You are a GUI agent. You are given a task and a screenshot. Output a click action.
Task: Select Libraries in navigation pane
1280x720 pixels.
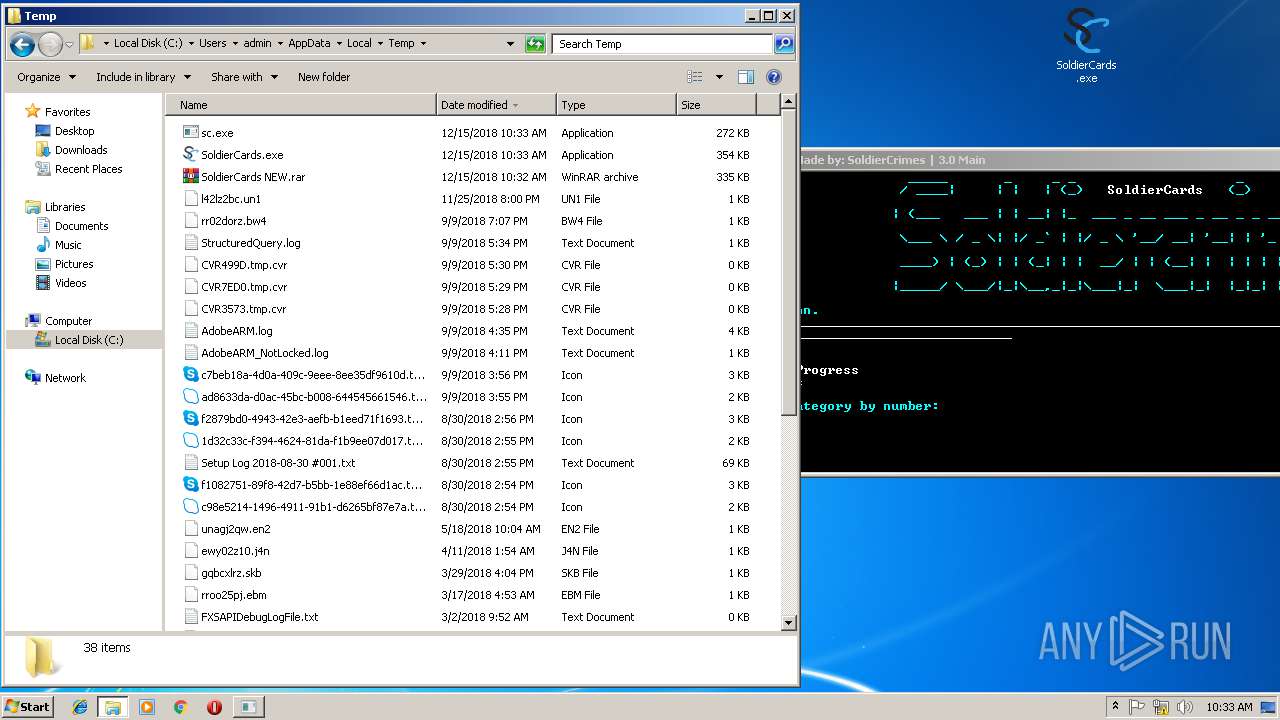pyautogui.click(x=65, y=207)
